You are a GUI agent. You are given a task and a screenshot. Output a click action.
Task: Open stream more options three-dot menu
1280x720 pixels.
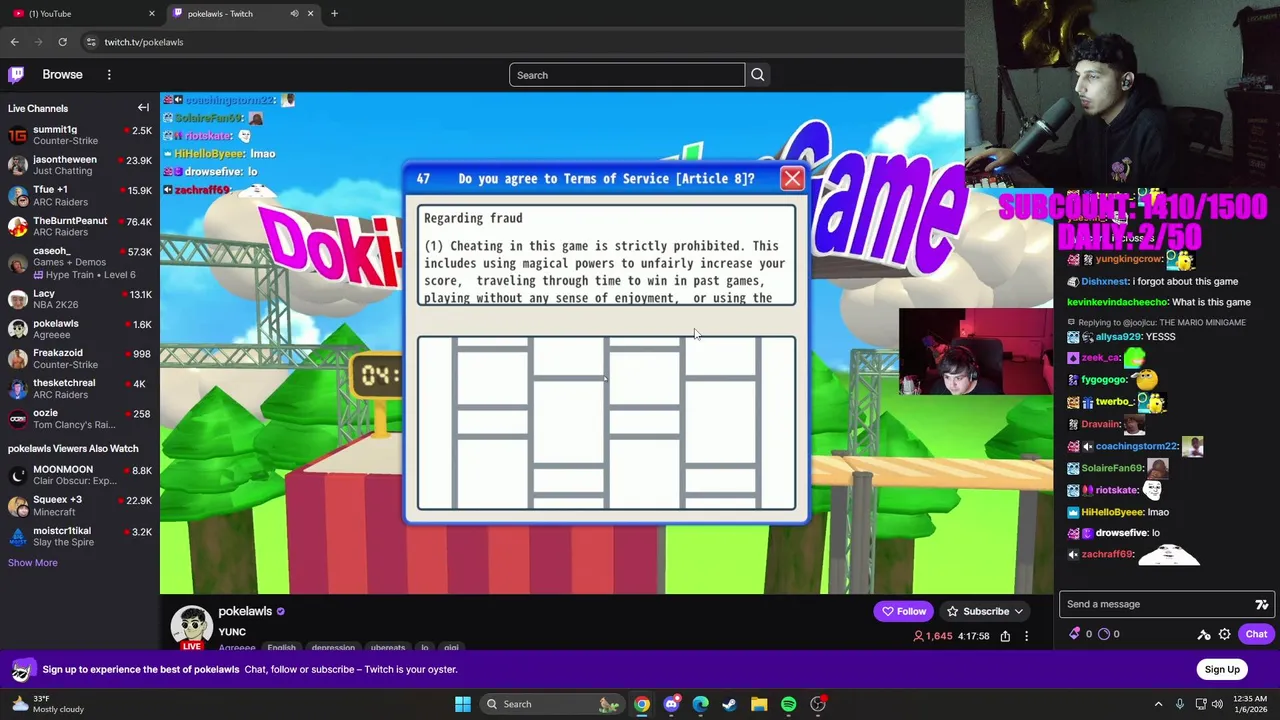(x=1026, y=636)
